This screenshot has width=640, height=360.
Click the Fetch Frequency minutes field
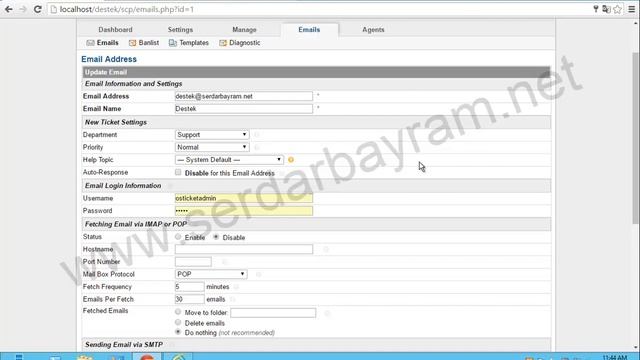189,287
